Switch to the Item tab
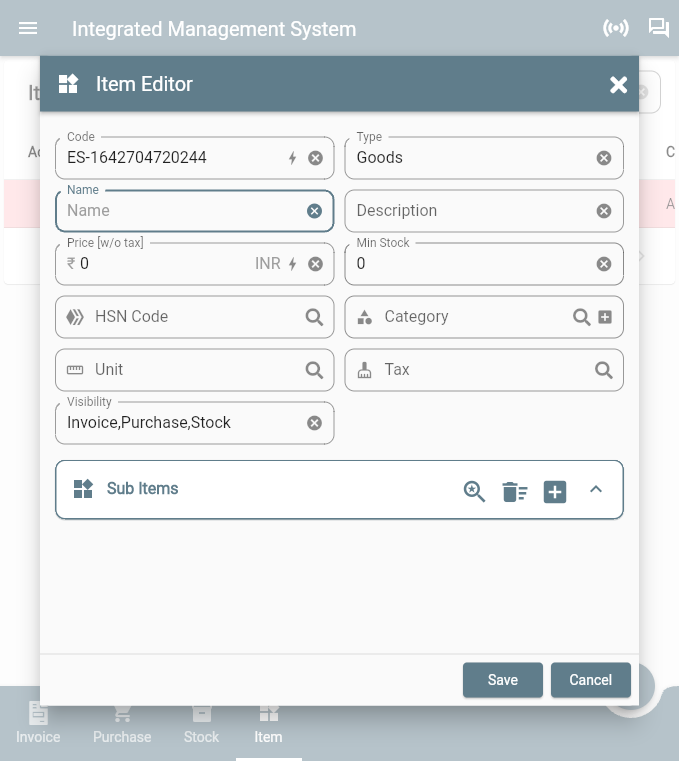Viewport: 679px width, 761px height. 268,725
